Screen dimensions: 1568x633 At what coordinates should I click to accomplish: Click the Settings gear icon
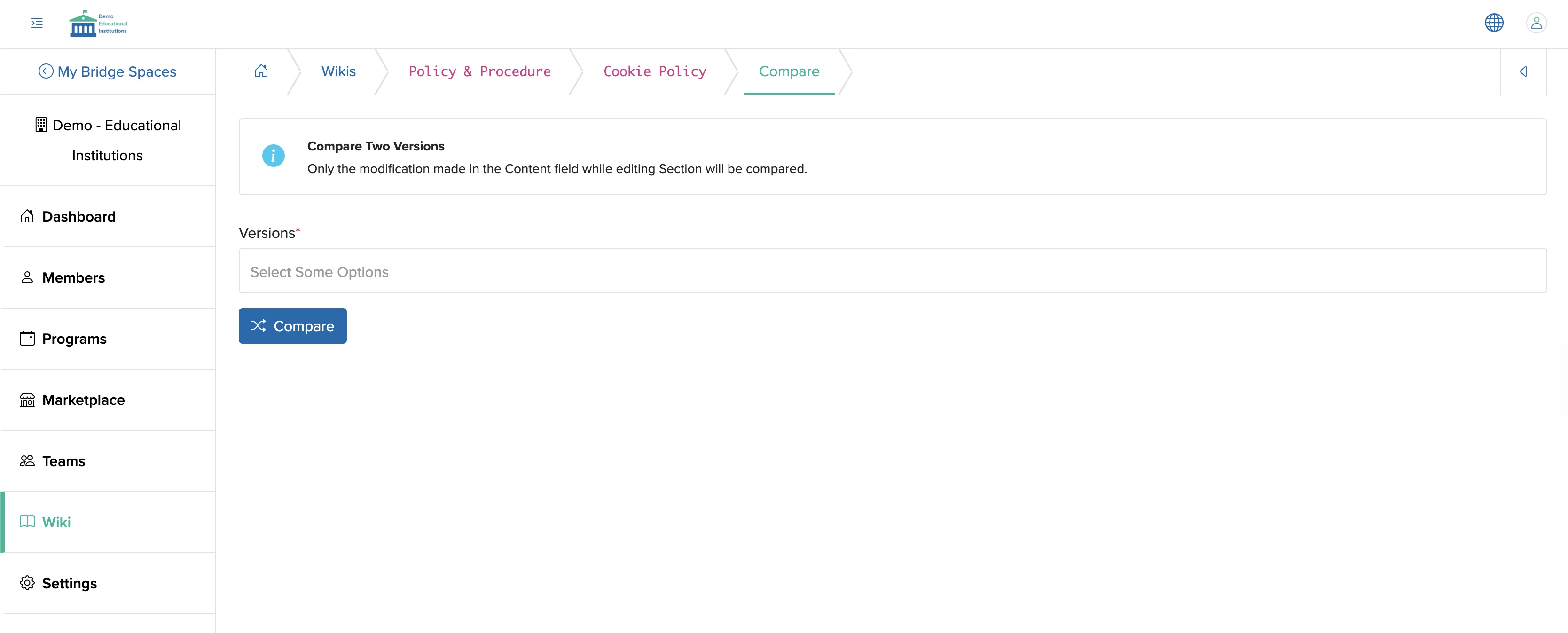click(27, 583)
